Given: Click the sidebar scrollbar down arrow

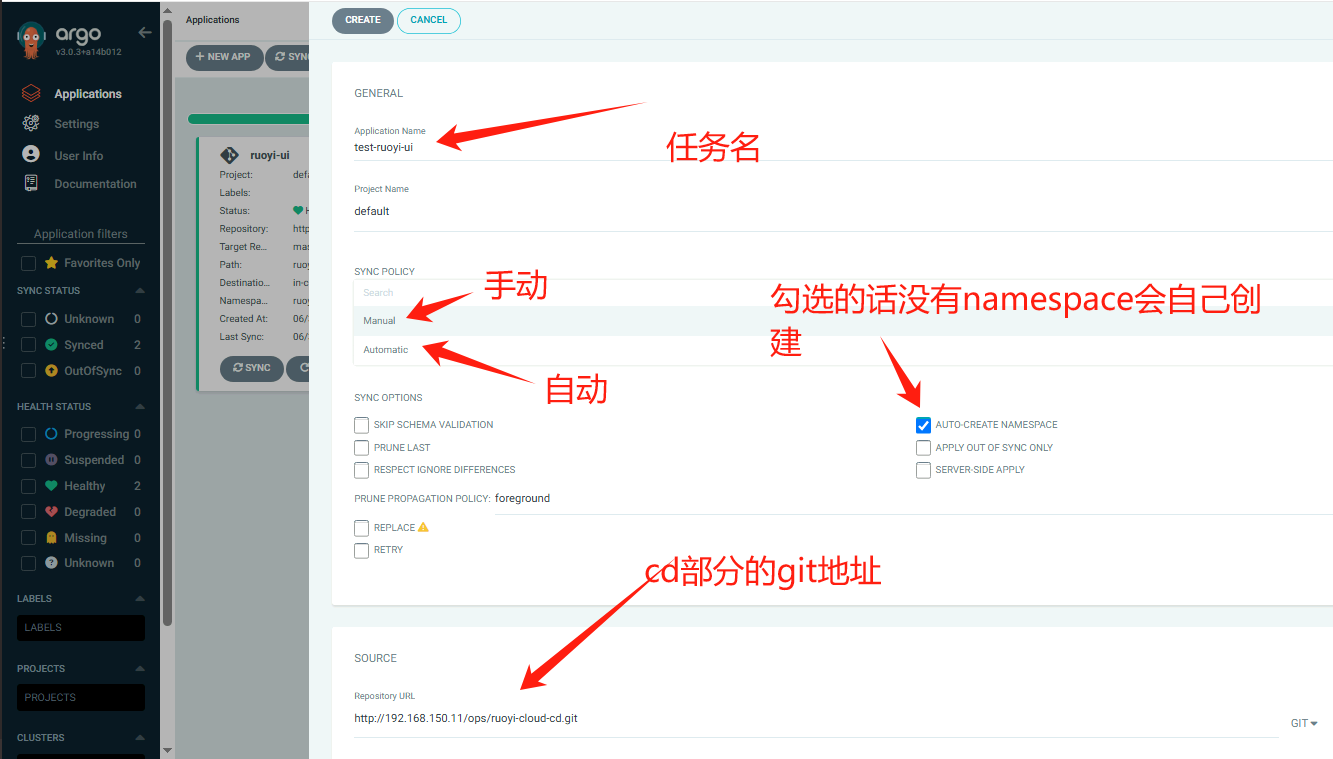Looking at the screenshot, I should (167, 751).
